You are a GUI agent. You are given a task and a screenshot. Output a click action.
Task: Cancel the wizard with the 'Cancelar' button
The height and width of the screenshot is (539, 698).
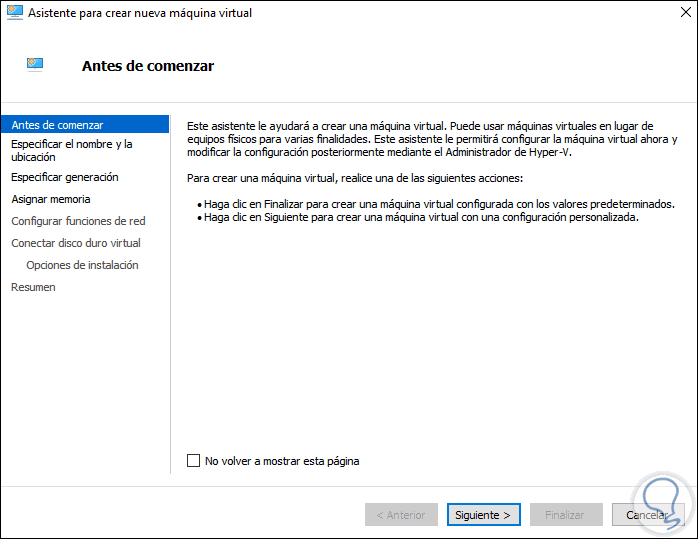(x=647, y=515)
